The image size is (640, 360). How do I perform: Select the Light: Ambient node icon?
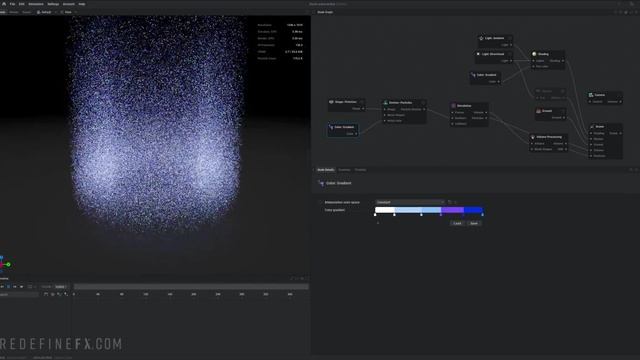click(481, 38)
